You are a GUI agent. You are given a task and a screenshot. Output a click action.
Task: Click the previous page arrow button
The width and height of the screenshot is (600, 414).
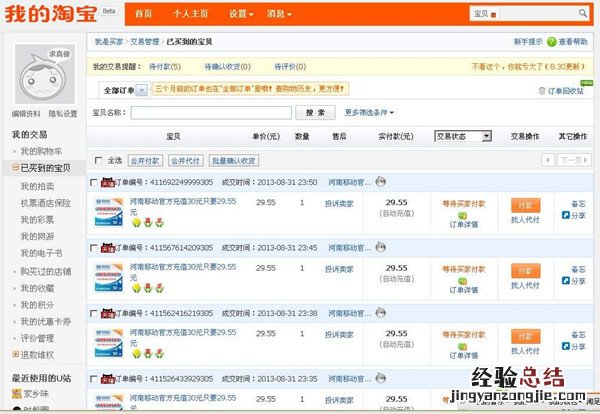click(x=547, y=160)
